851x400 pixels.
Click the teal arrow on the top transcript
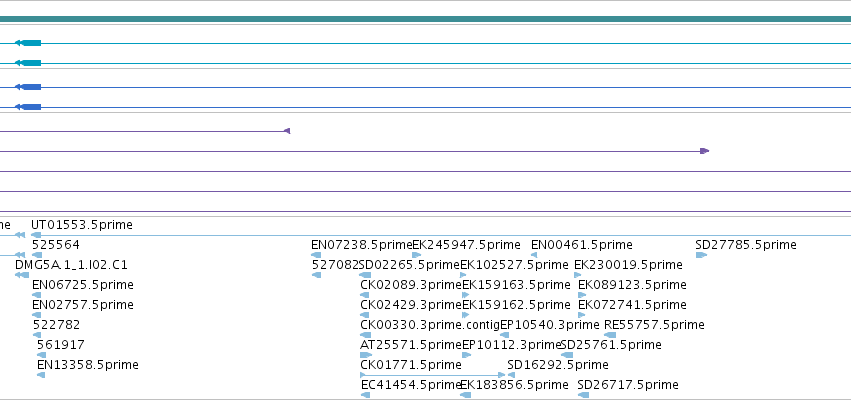click(x=28, y=43)
